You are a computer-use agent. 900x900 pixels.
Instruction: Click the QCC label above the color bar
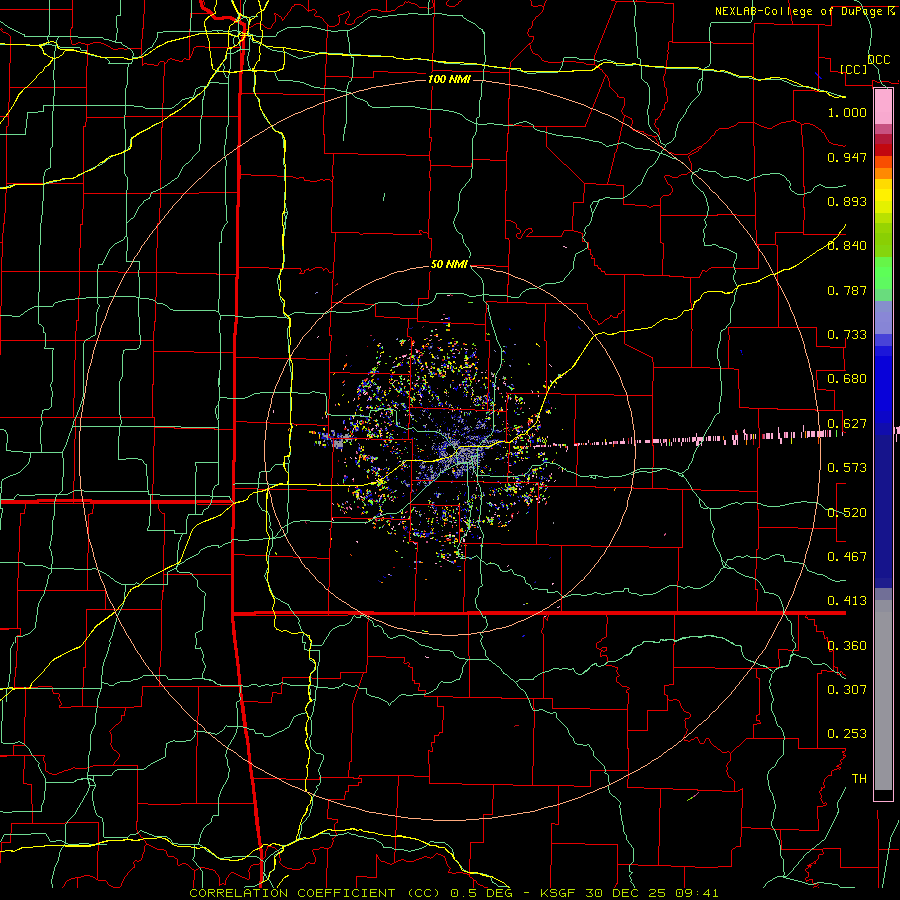[x=878, y=60]
